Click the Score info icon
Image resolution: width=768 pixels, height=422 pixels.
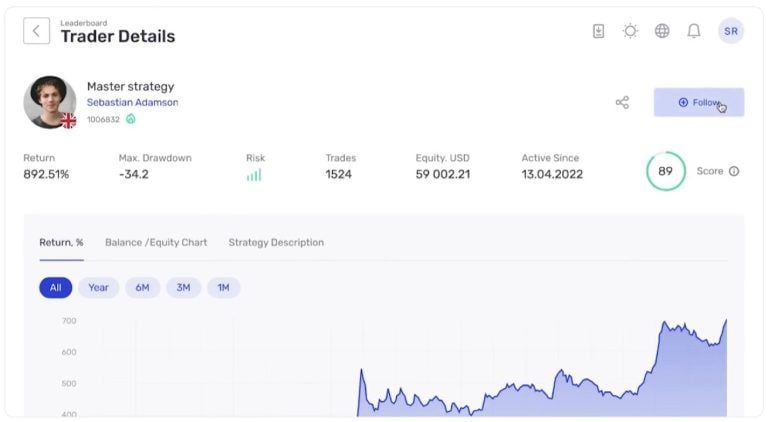[734, 171]
